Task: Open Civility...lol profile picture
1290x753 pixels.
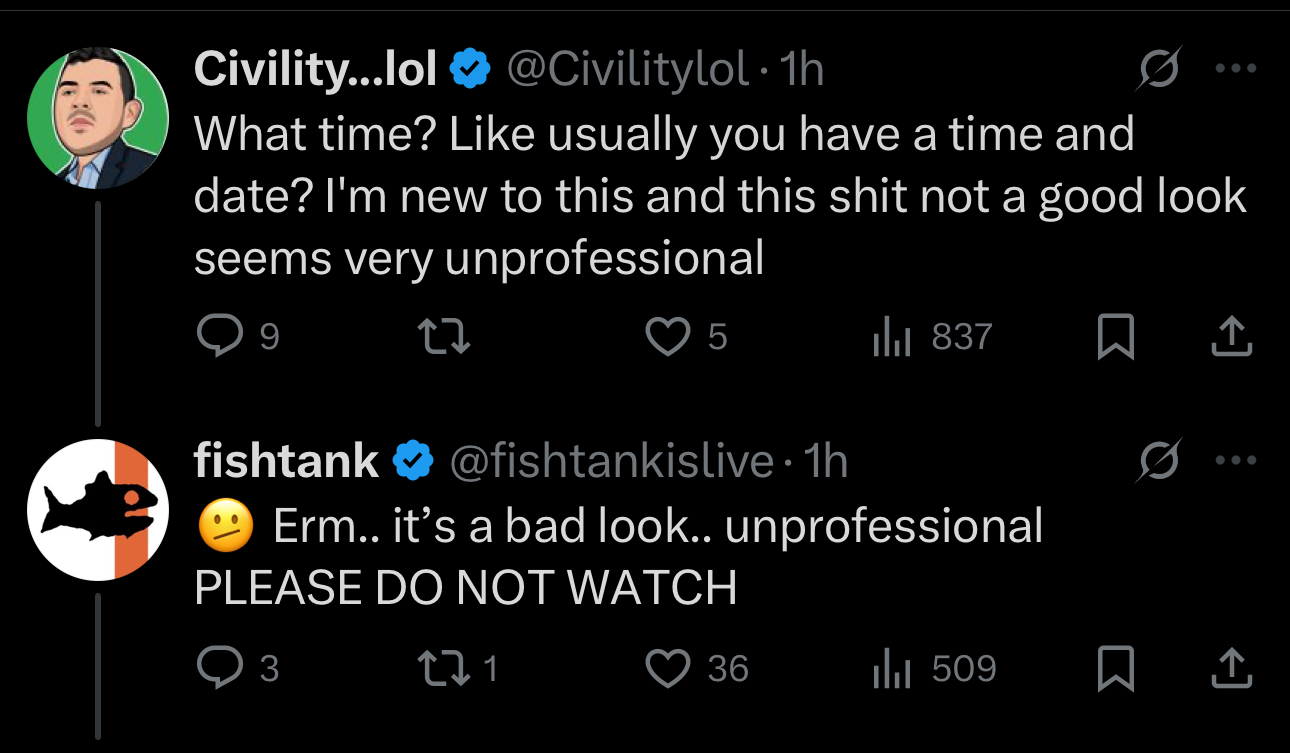Action: pyautogui.click(x=97, y=118)
